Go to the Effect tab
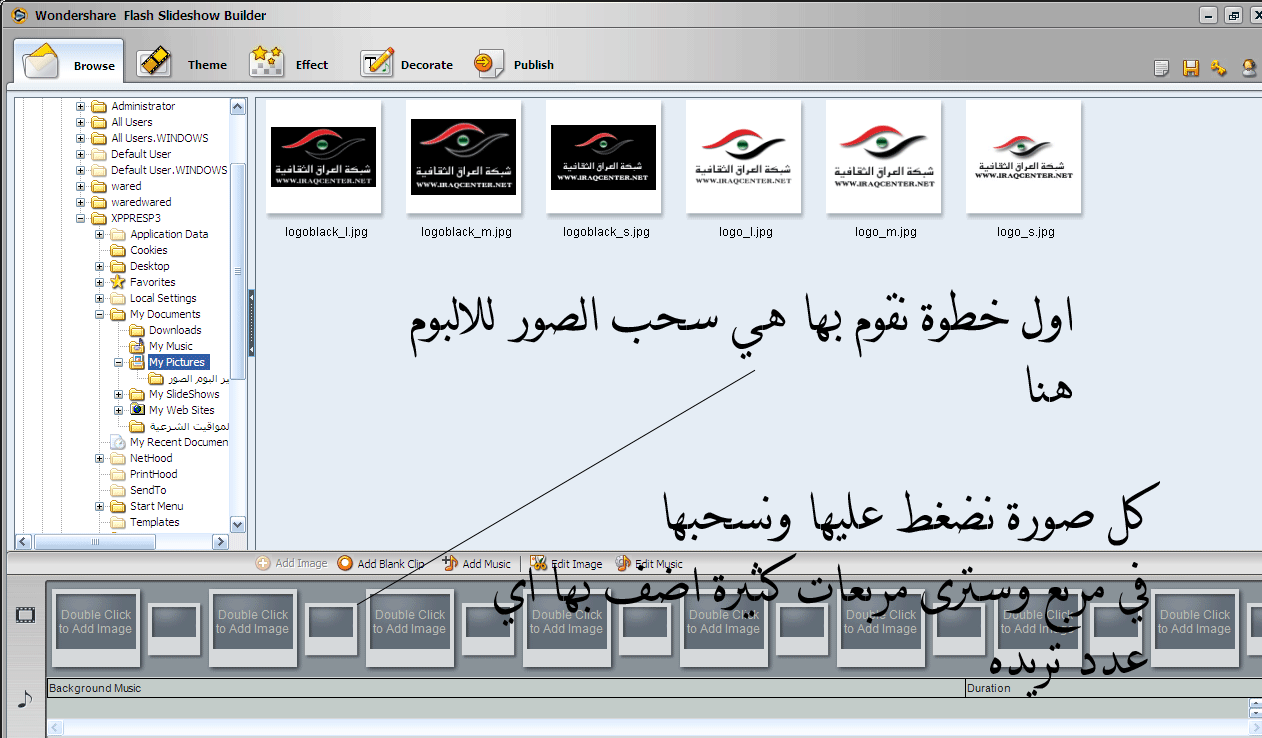This screenshot has height=738, width=1262. pyautogui.click(x=289, y=65)
